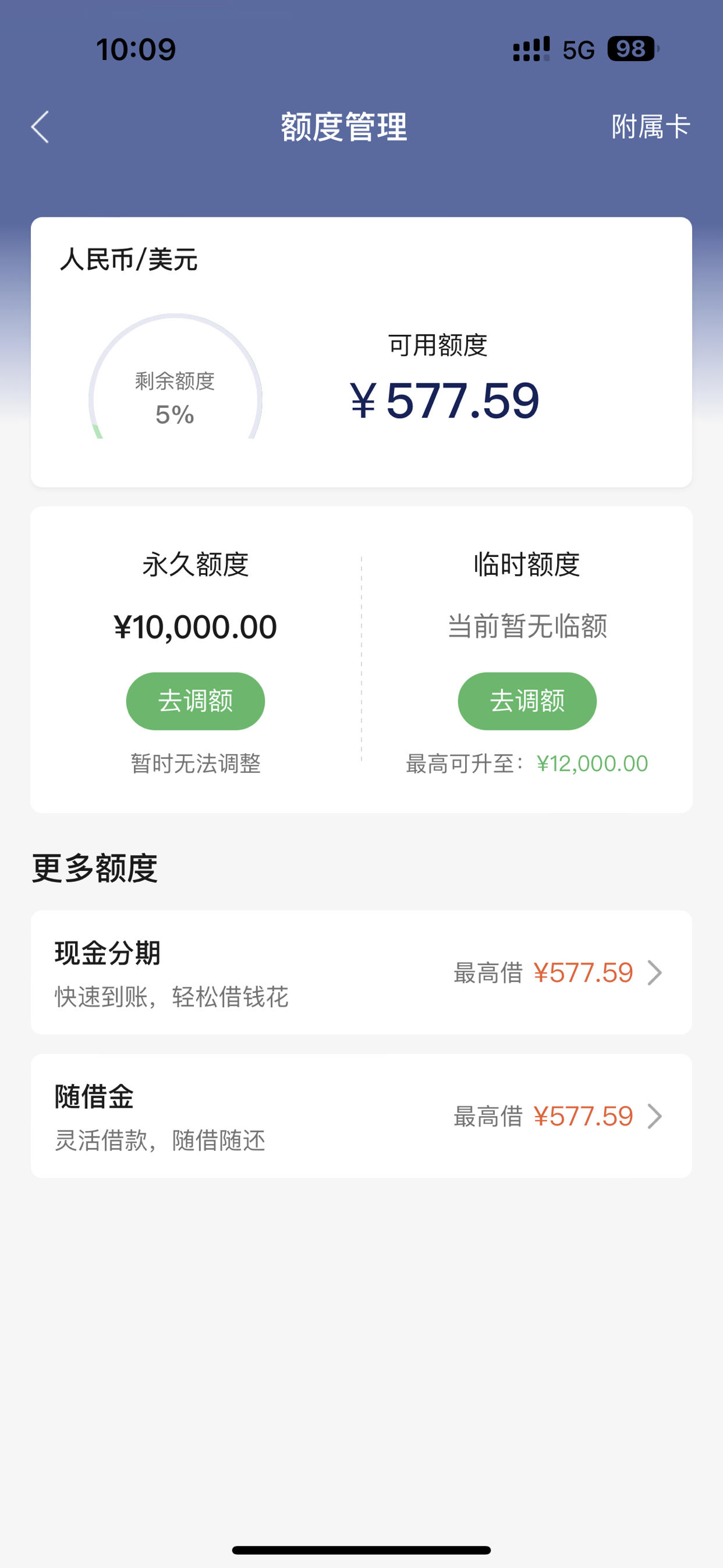Select the 随借金 title

click(x=94, y=1097)
